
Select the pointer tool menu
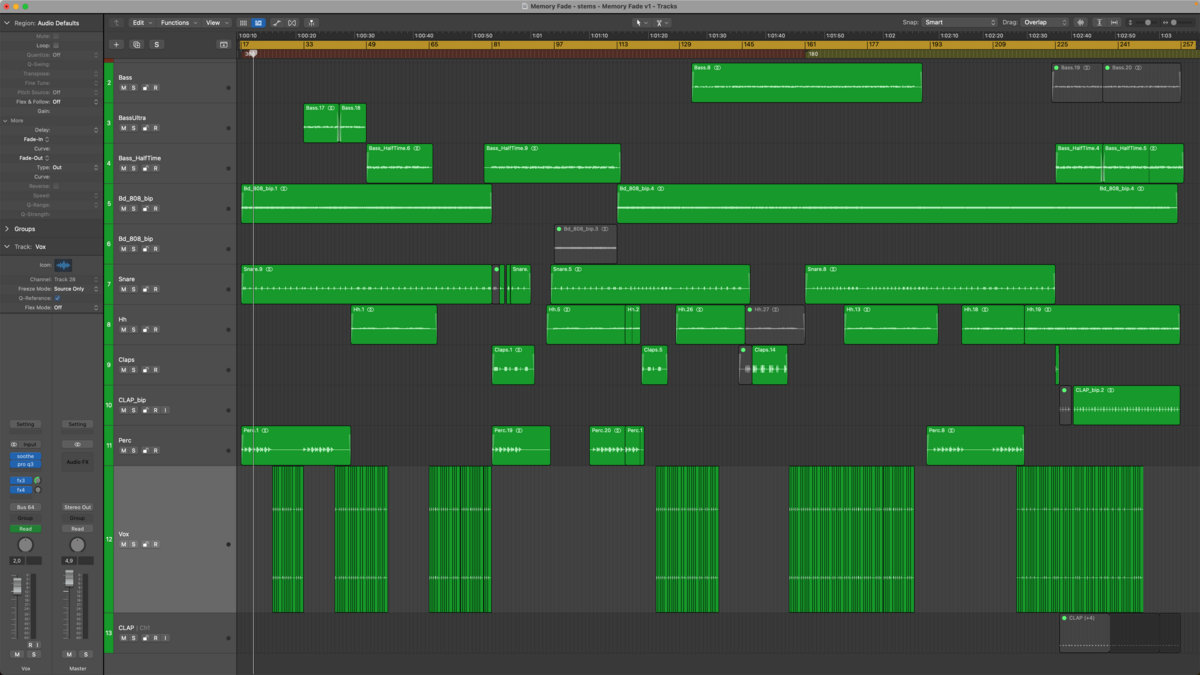pos(641,22)
